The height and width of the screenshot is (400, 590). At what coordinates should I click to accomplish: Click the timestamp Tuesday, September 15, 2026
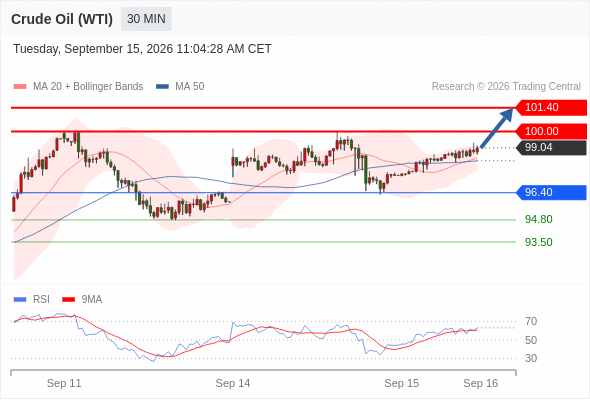pyautogui.click(x=142, y=49)
